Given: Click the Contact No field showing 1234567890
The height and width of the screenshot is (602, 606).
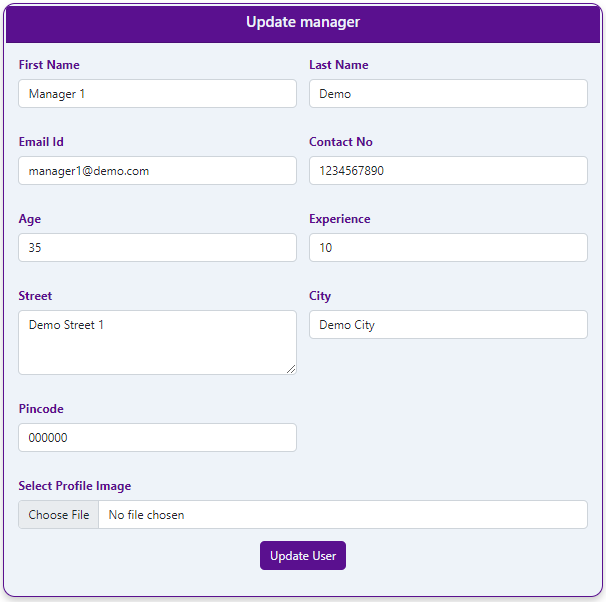Looking at the screenshot, I should 448,170.
